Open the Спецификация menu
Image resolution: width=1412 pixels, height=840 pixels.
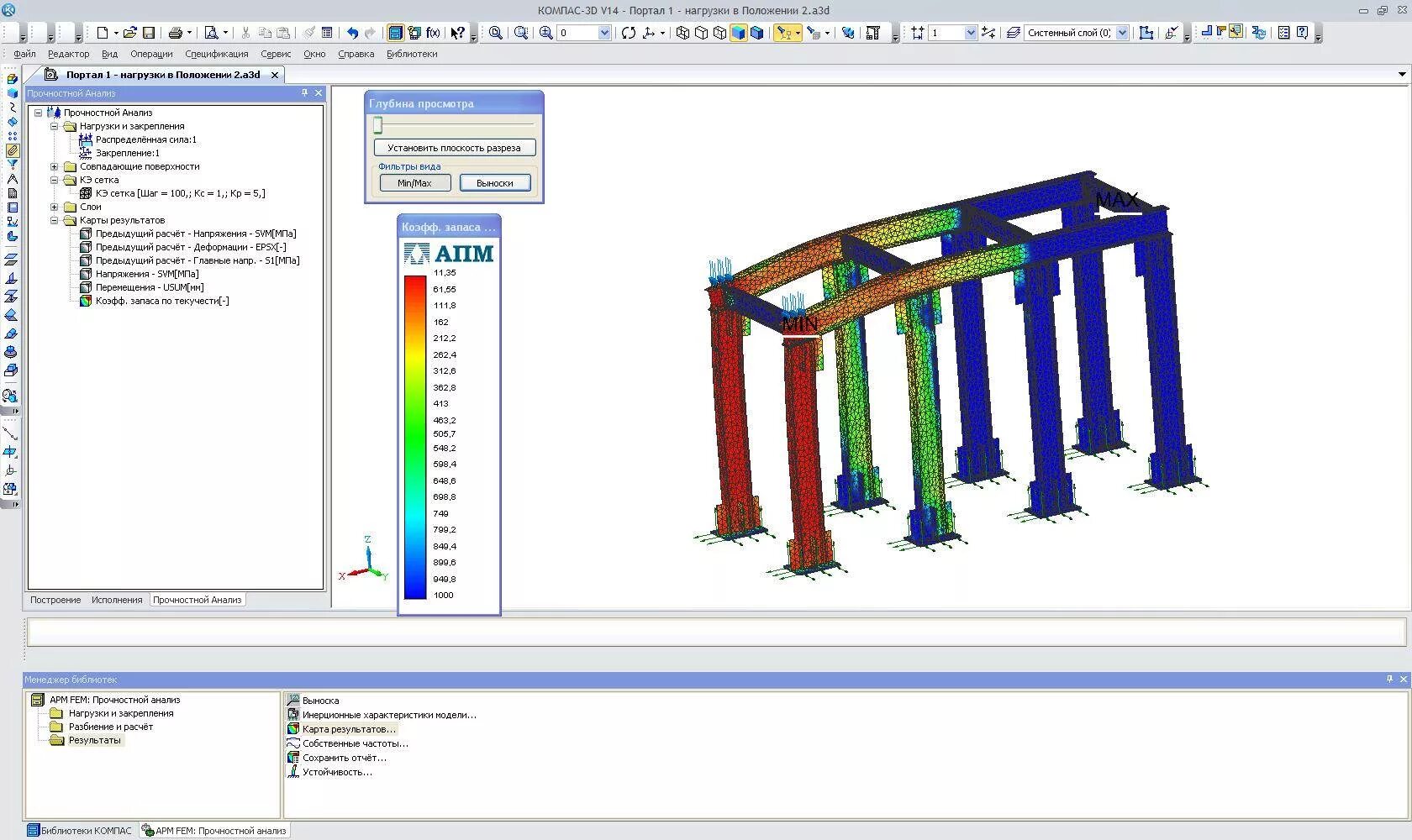217,54
